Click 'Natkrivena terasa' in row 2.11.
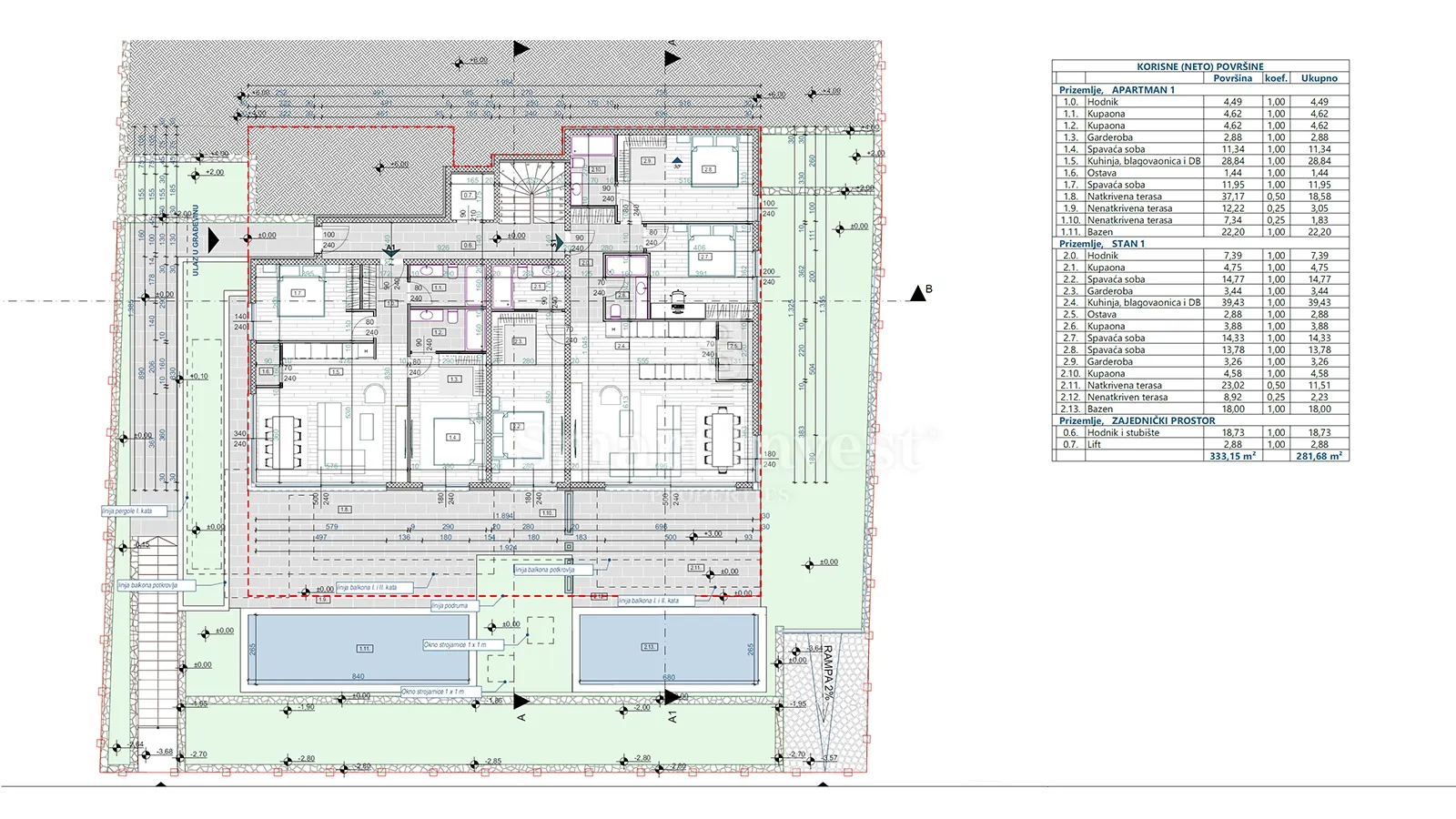Image resolution: width=1456 pixels, height=819 pixels. (x=1124, y=385)
